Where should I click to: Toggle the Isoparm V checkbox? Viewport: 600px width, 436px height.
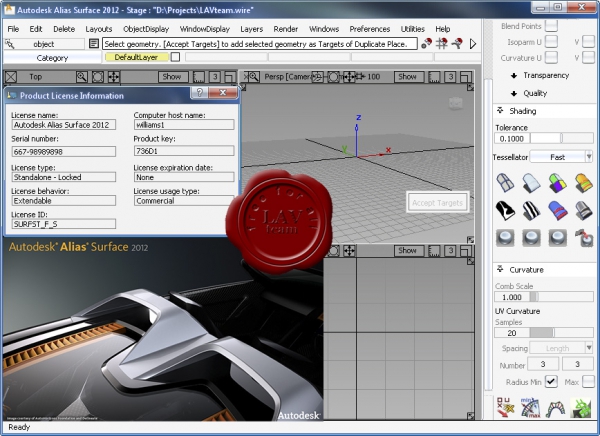588,41
